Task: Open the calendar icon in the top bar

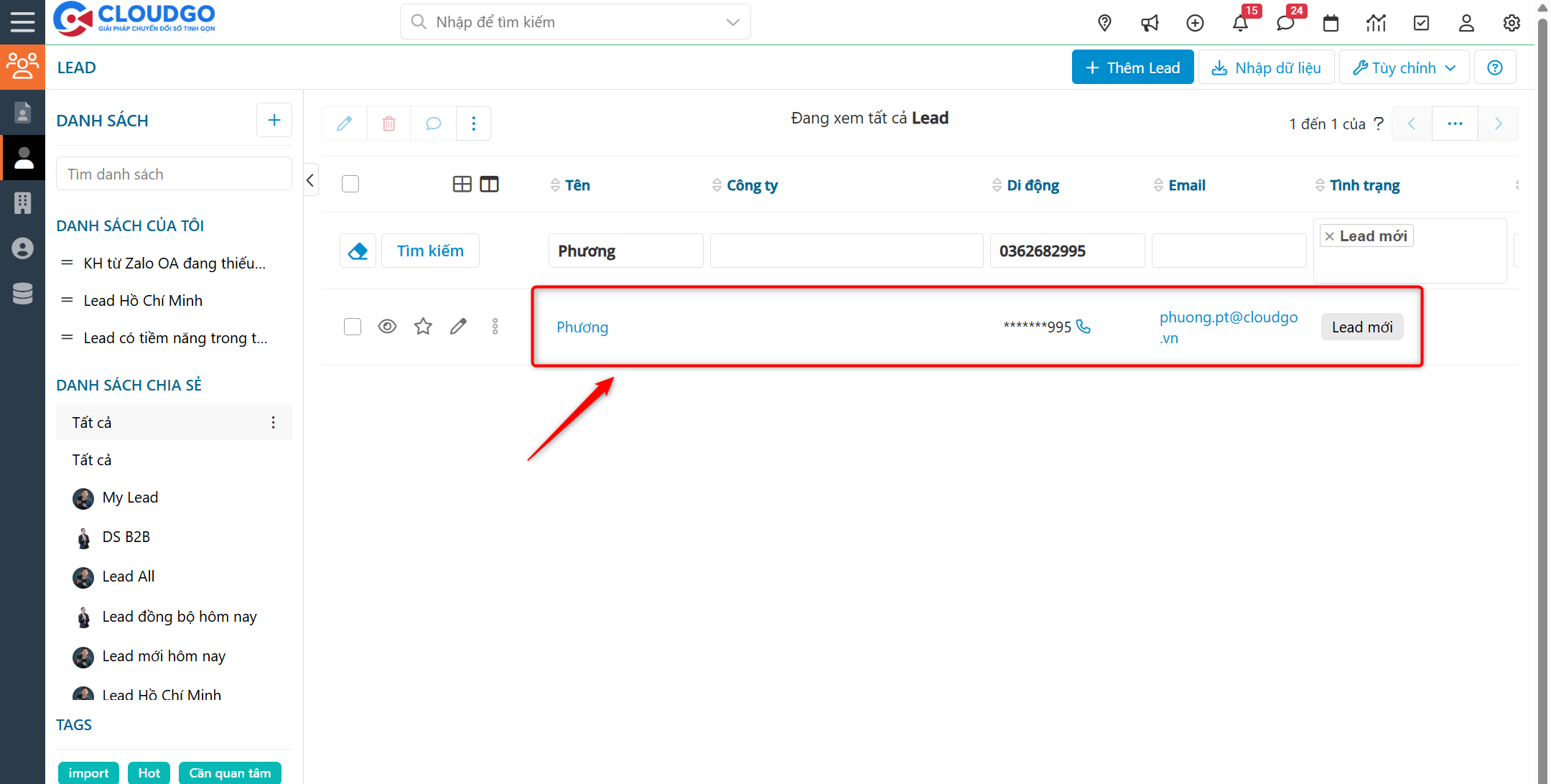Action: (x=1331, y=22)
